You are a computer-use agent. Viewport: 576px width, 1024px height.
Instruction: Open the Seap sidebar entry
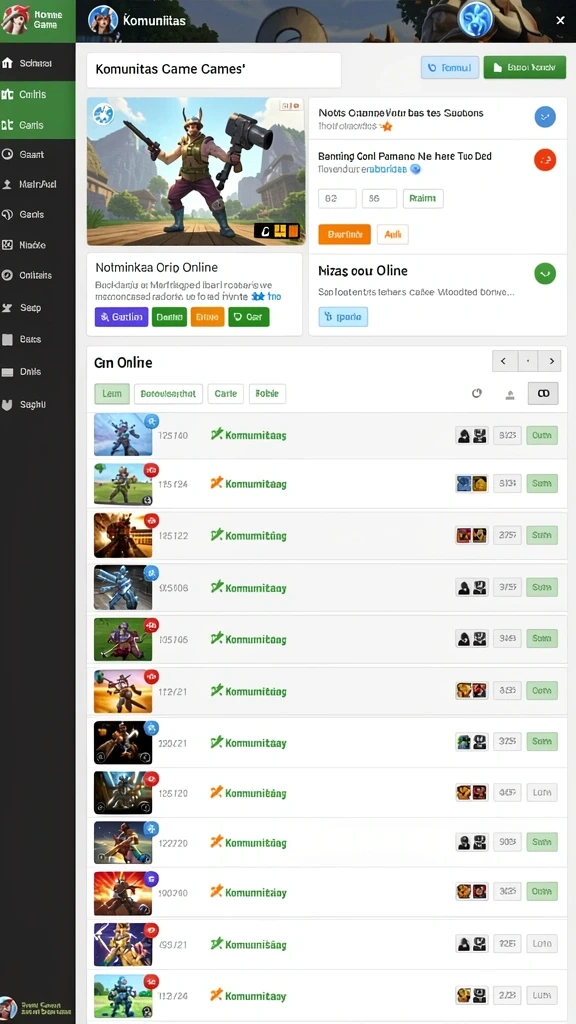click(x=38, y=307)
